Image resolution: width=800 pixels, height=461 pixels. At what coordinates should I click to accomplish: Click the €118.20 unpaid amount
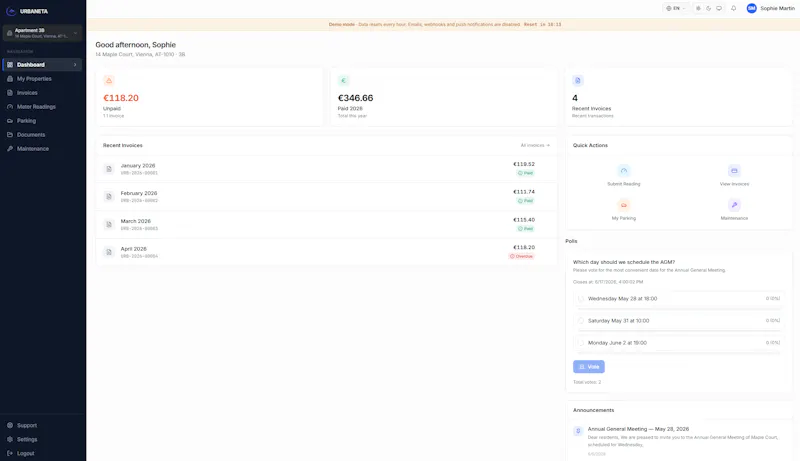pyautogui.click(x=121, y=98)
